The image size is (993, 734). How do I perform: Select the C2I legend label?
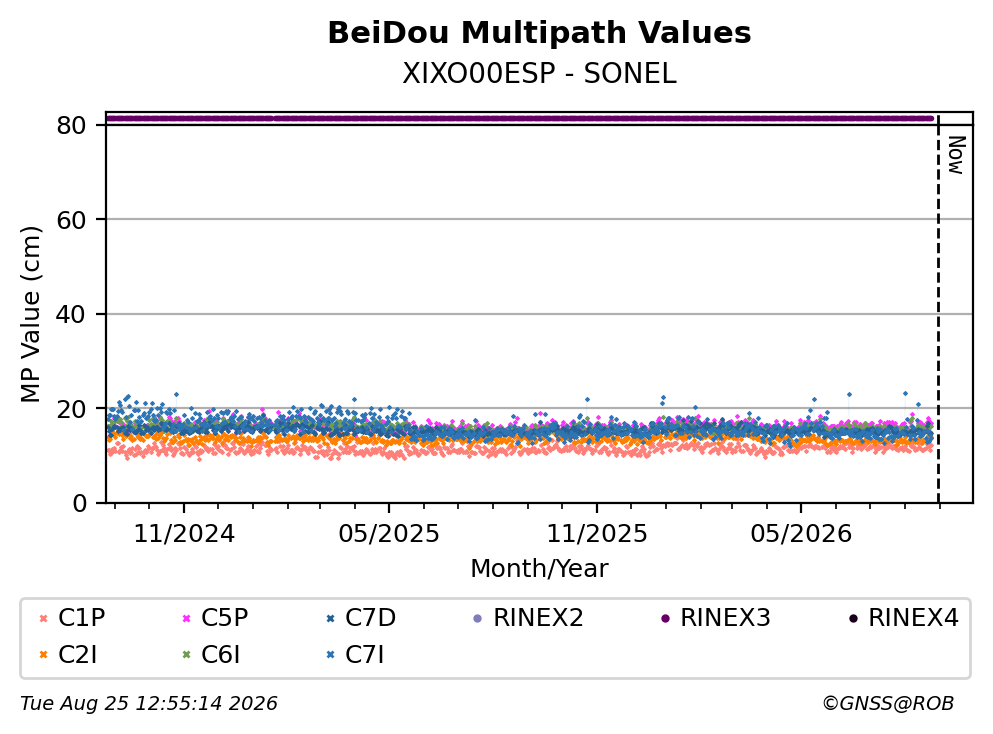point(78,654)
